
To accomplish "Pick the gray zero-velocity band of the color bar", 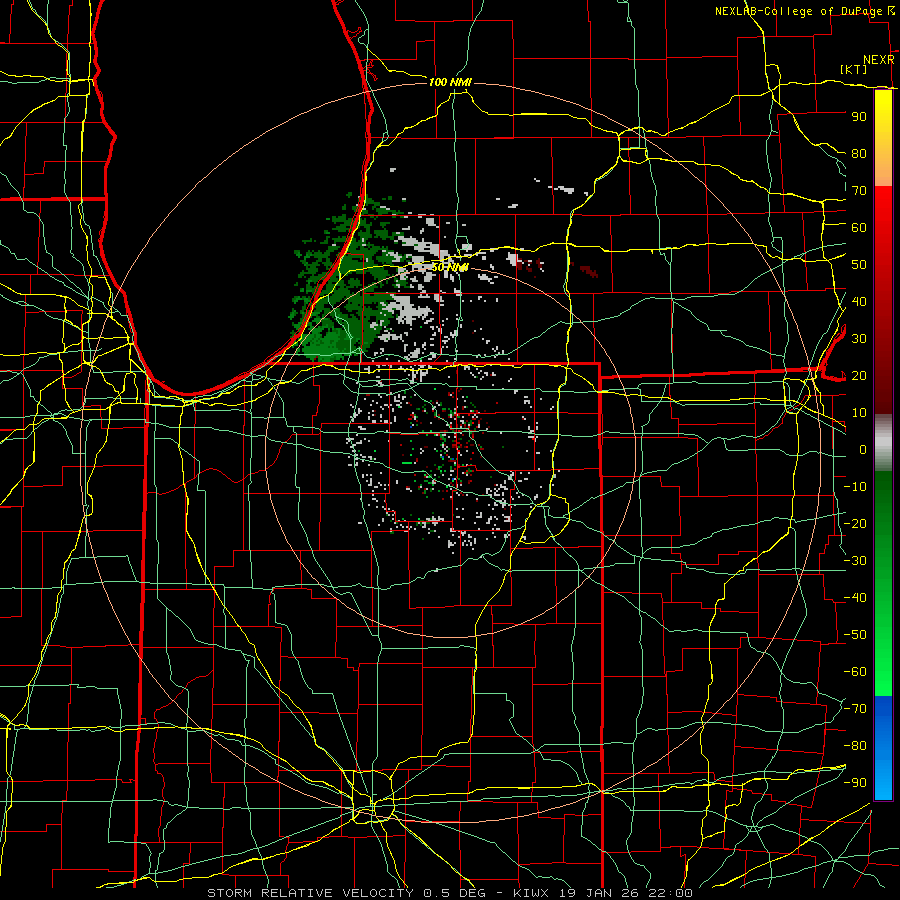I will click(883, 443).
